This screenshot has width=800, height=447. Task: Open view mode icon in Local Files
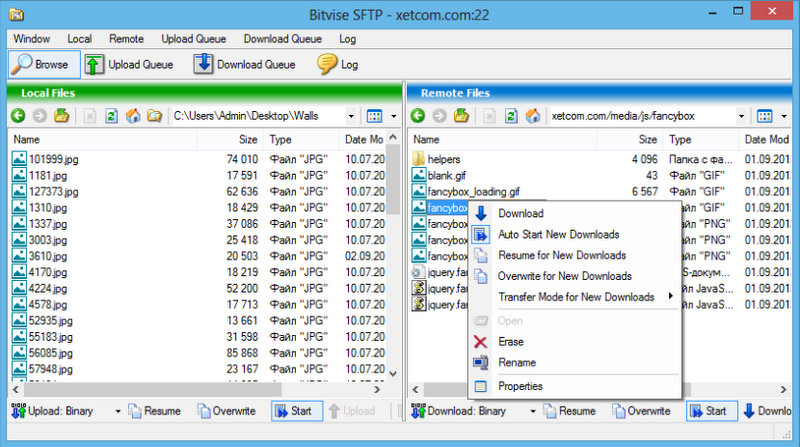[x=374, y=116]
